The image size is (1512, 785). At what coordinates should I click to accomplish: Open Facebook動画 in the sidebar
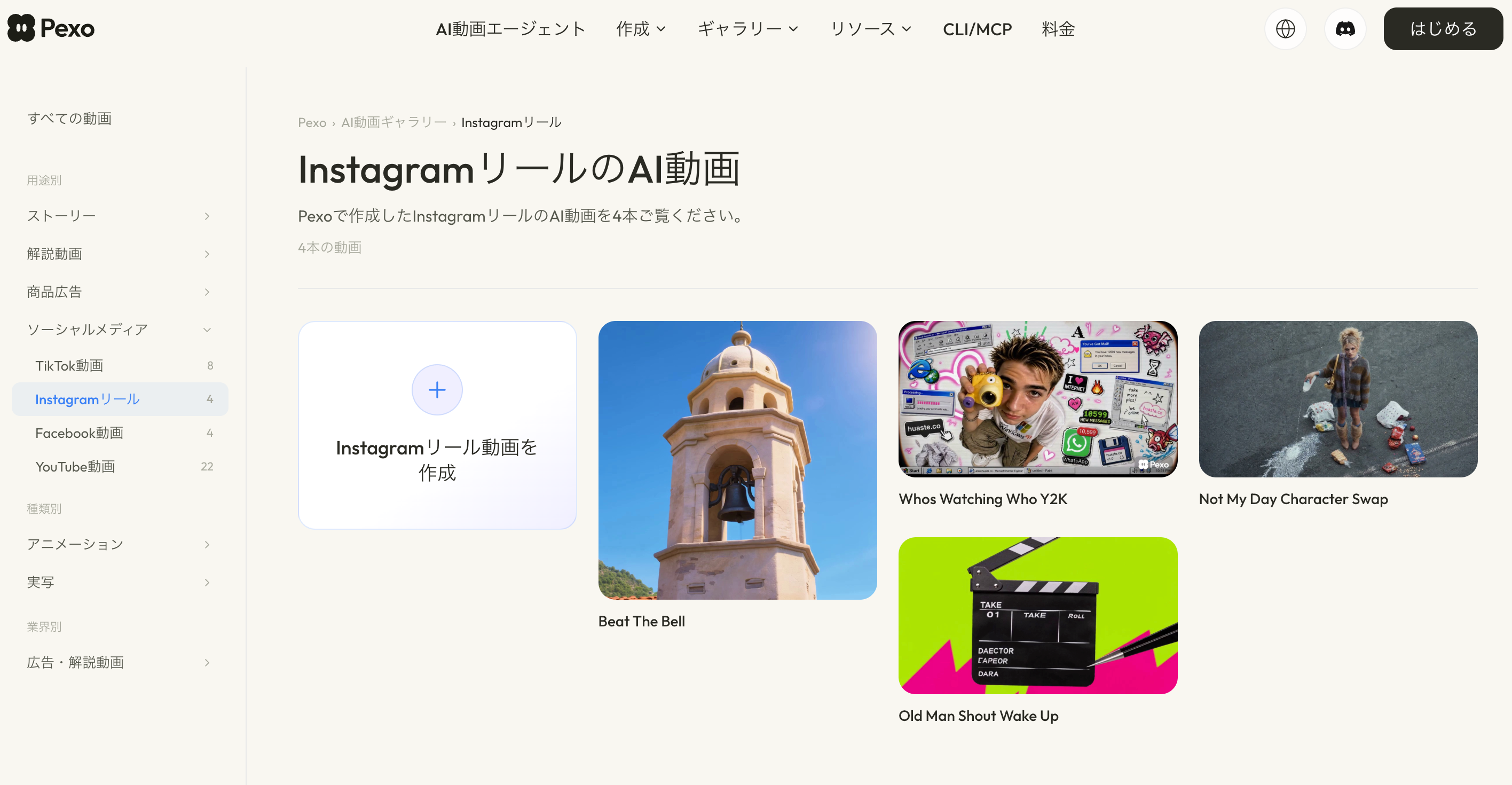(119, 433)
